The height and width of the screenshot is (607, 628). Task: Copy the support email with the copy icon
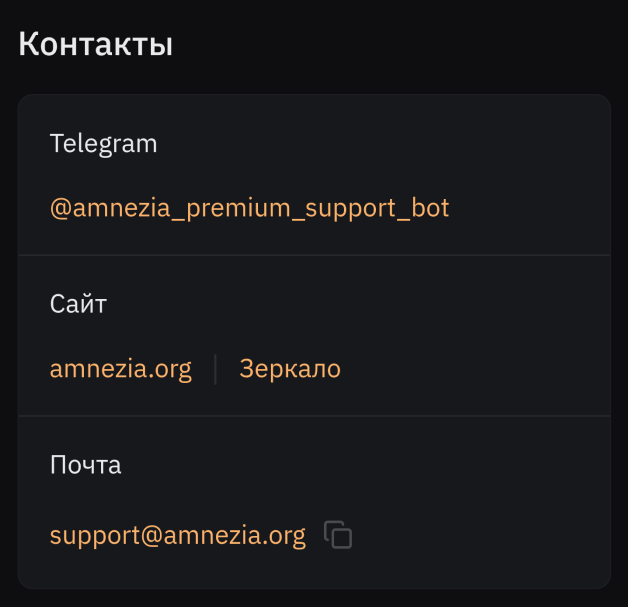click(x=339, y=536)
